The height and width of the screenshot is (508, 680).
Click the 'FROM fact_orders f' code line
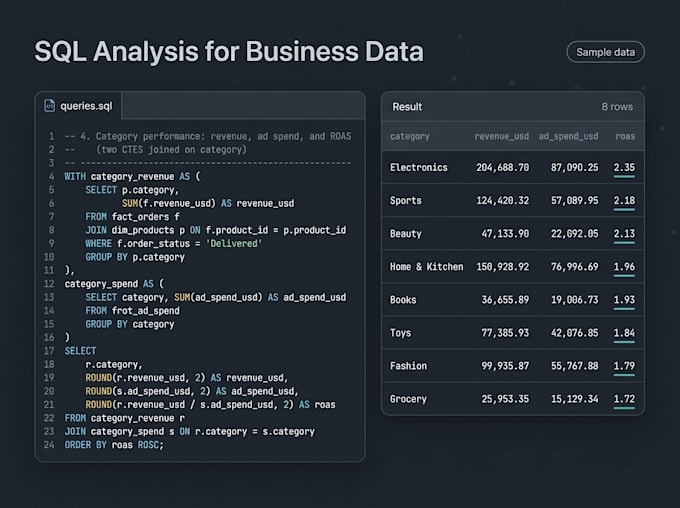tap(132, 216)
